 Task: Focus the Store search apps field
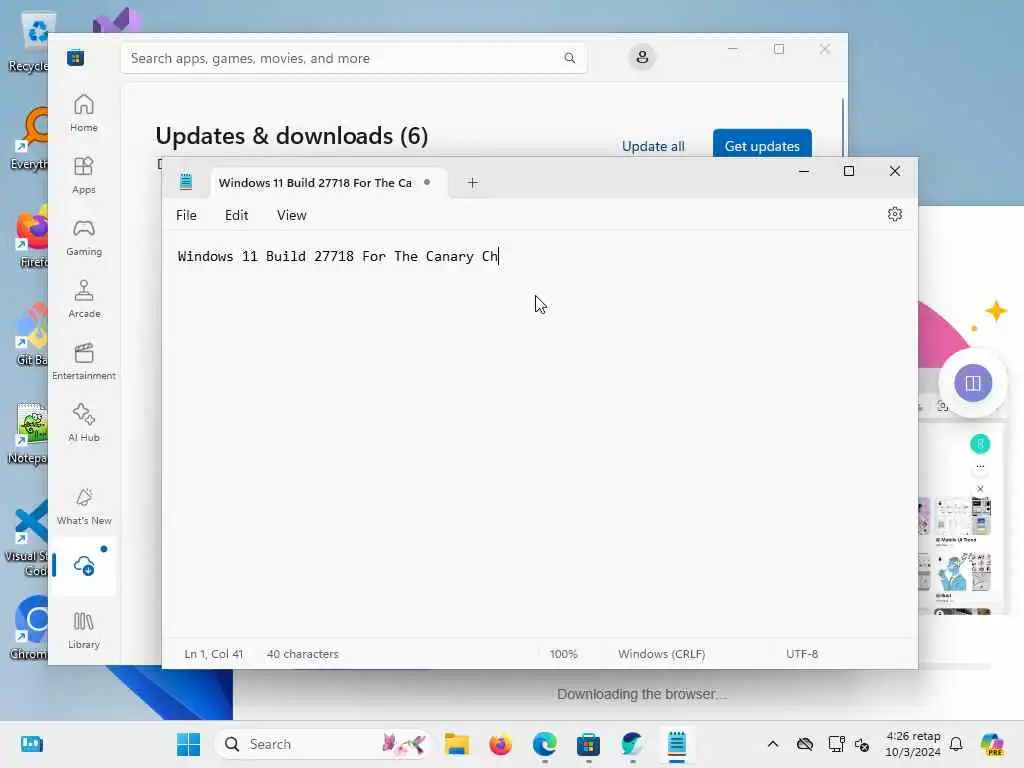[x=354, y=58]
